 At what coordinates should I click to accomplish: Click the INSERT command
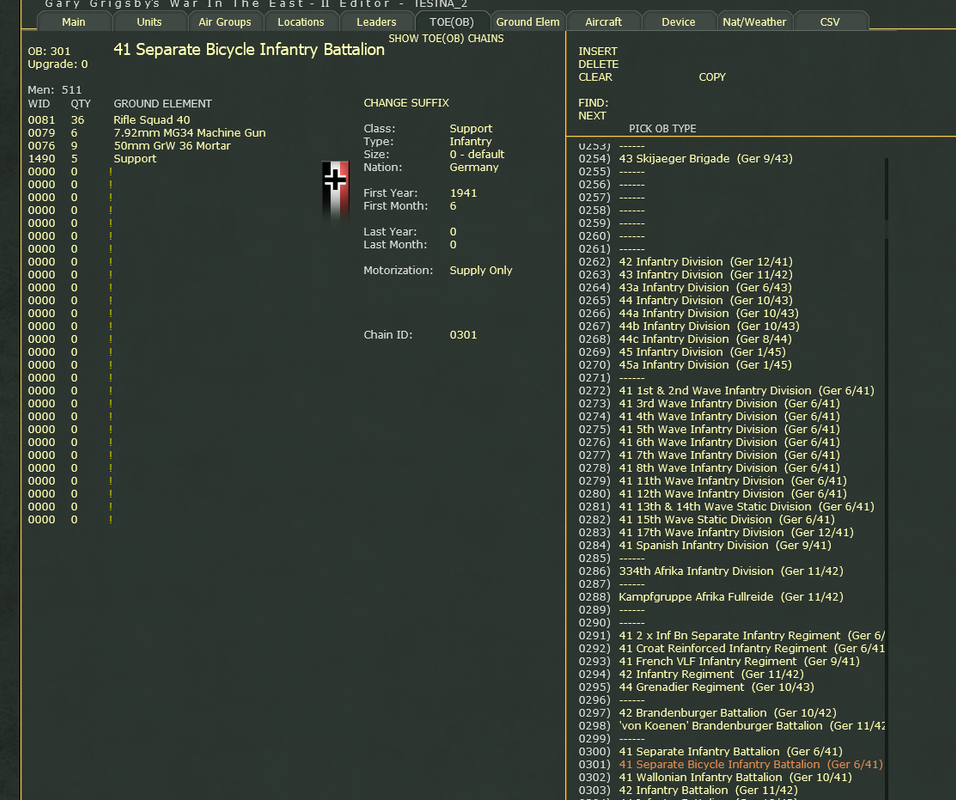point(598,51)
